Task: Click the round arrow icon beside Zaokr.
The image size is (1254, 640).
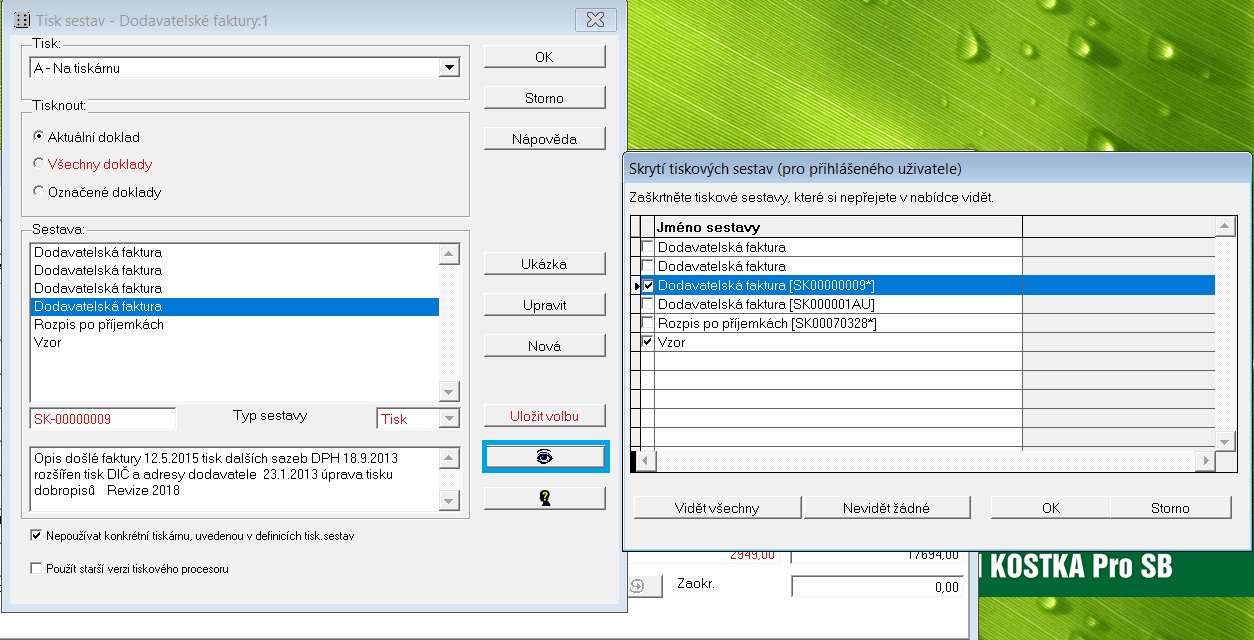Action: point(638,586)
